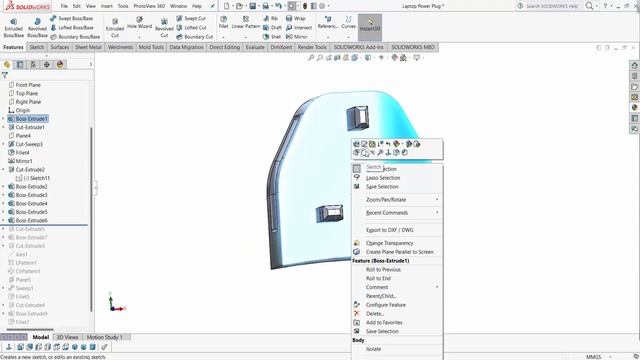The image size is (640, 360).
Task: Select Mirror tool in ribbon
Action: click(x=296, y=36)
